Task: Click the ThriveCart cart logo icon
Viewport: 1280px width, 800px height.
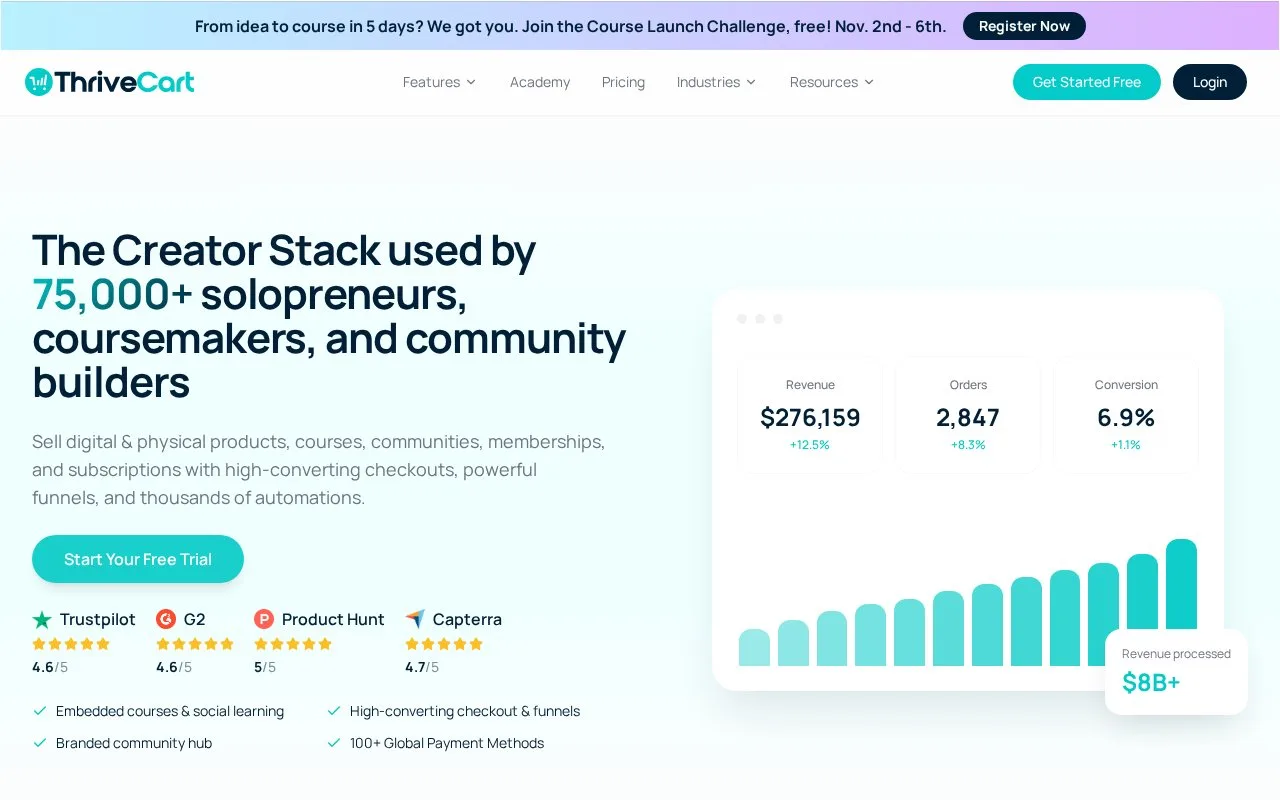Action: tap(38, 82)
